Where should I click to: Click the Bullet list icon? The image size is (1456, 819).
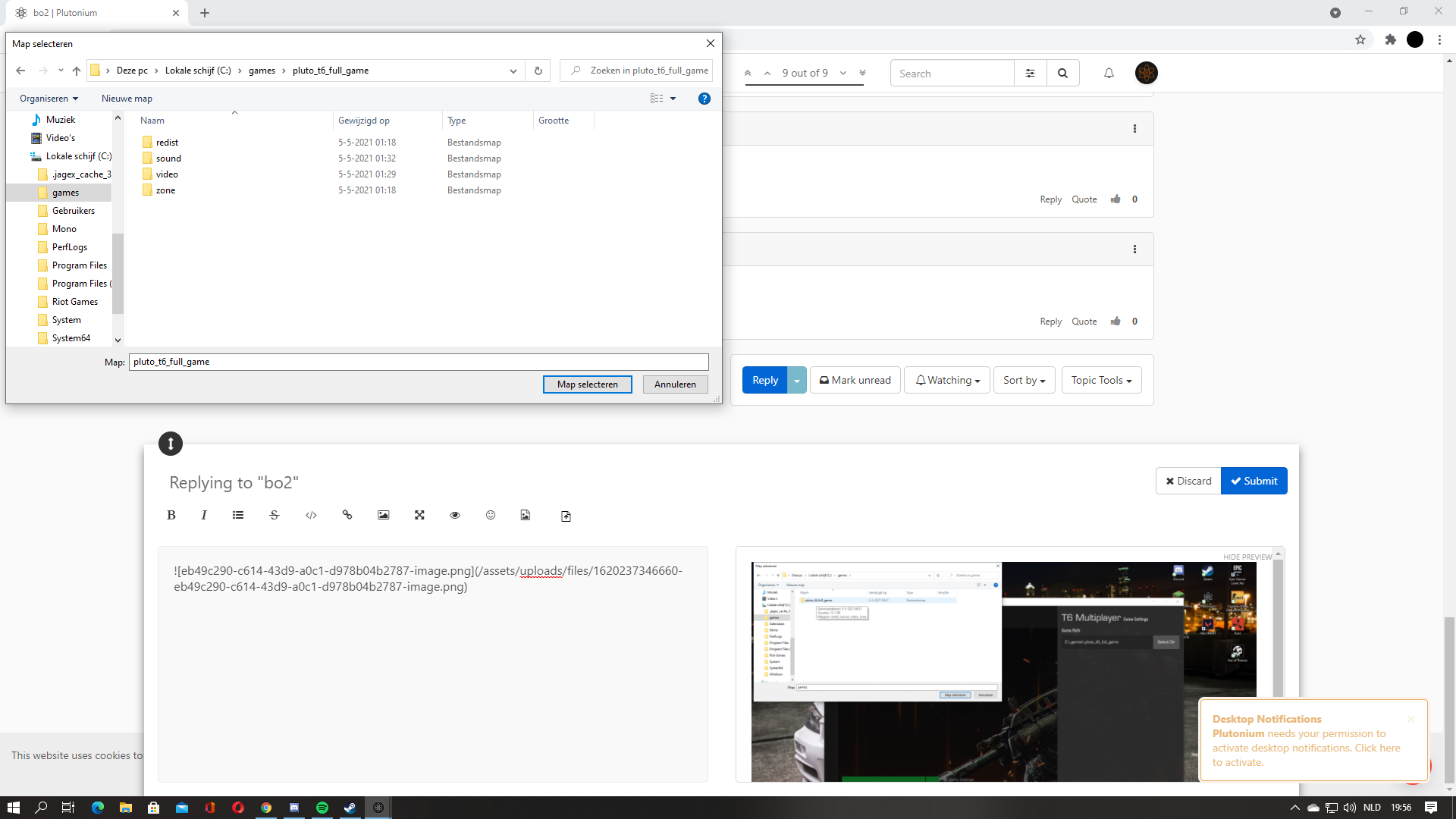coord(239,515)
